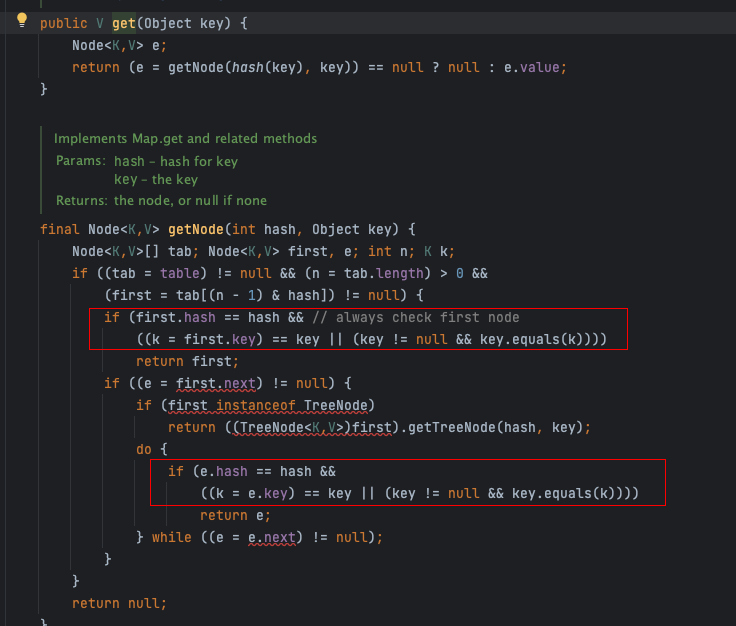
Task: Click 'table' field in the tab assignment
Action: tap(180, 274)
